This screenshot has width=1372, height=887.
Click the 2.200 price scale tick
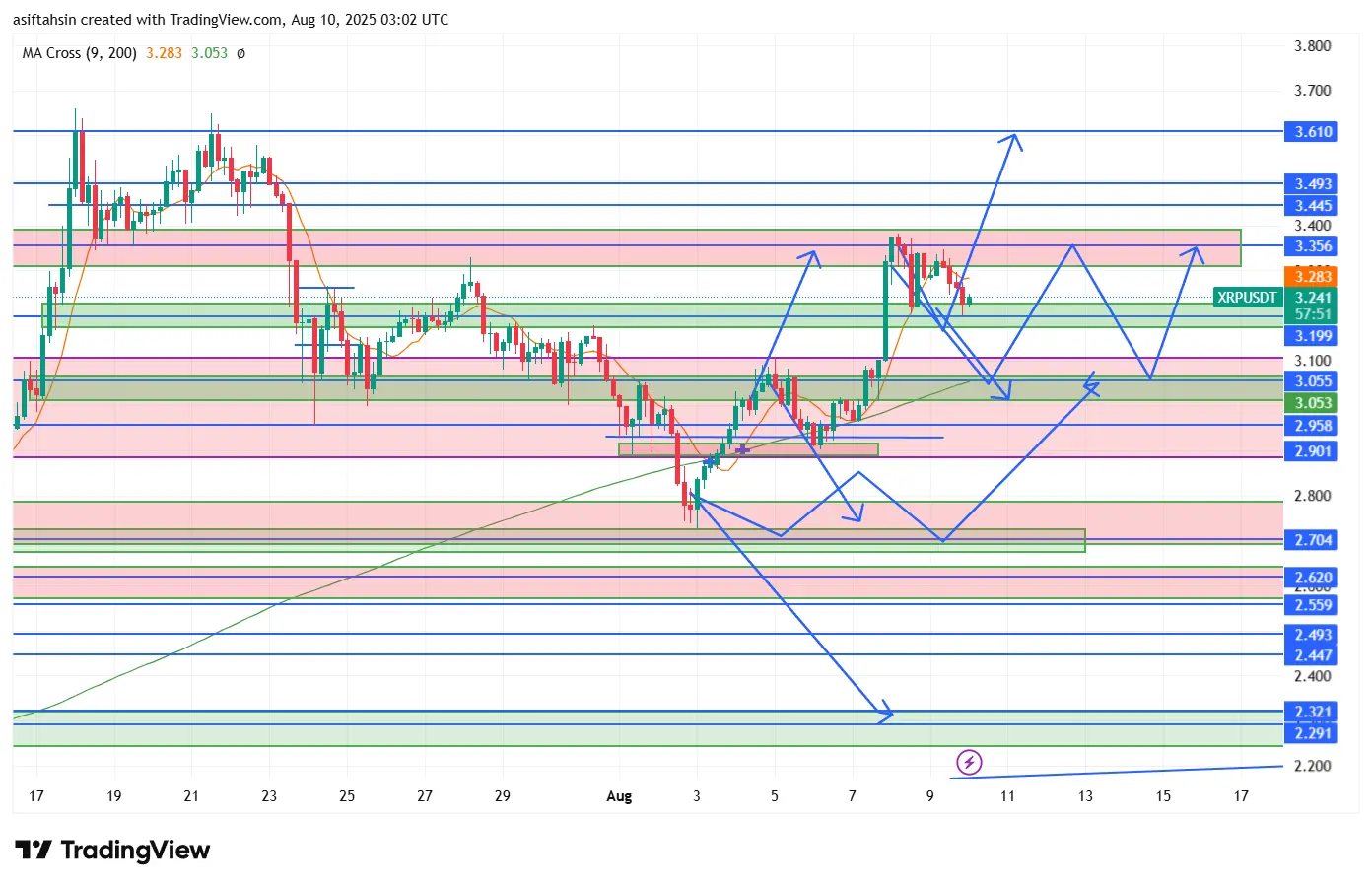[1313, 766]
